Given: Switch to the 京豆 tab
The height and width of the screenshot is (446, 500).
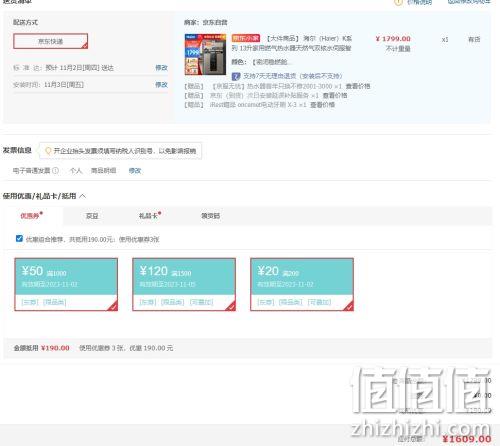Looking at the screenshot, I should pos(92,216).
